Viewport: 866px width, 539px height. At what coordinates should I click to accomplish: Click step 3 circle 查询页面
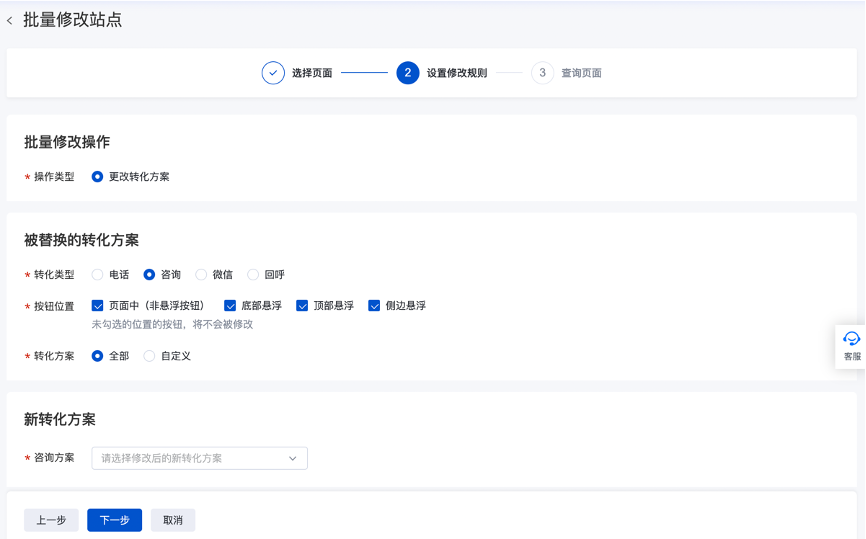pos(542,73)
